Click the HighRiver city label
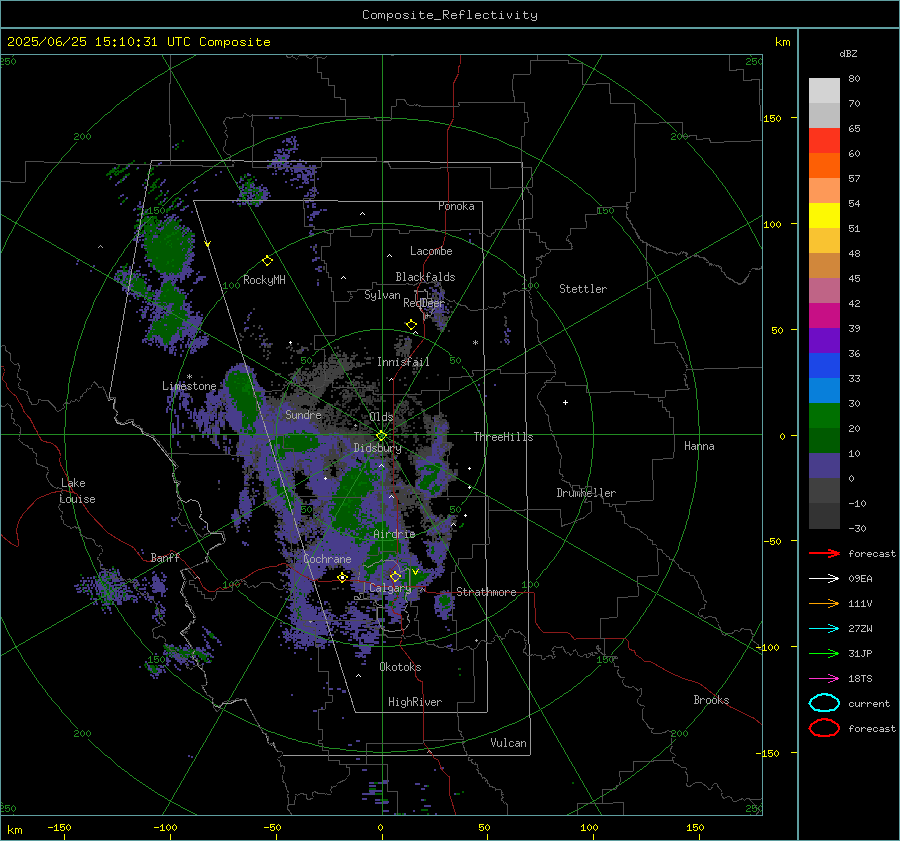The height and width of the screenshot is (841, 900). click(x=414, y=702)
